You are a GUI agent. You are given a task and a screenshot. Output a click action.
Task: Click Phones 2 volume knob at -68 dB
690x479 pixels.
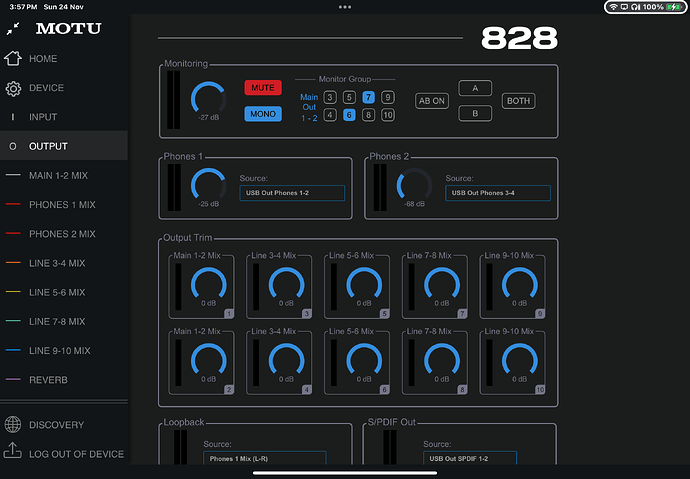[x=415, y=185]
